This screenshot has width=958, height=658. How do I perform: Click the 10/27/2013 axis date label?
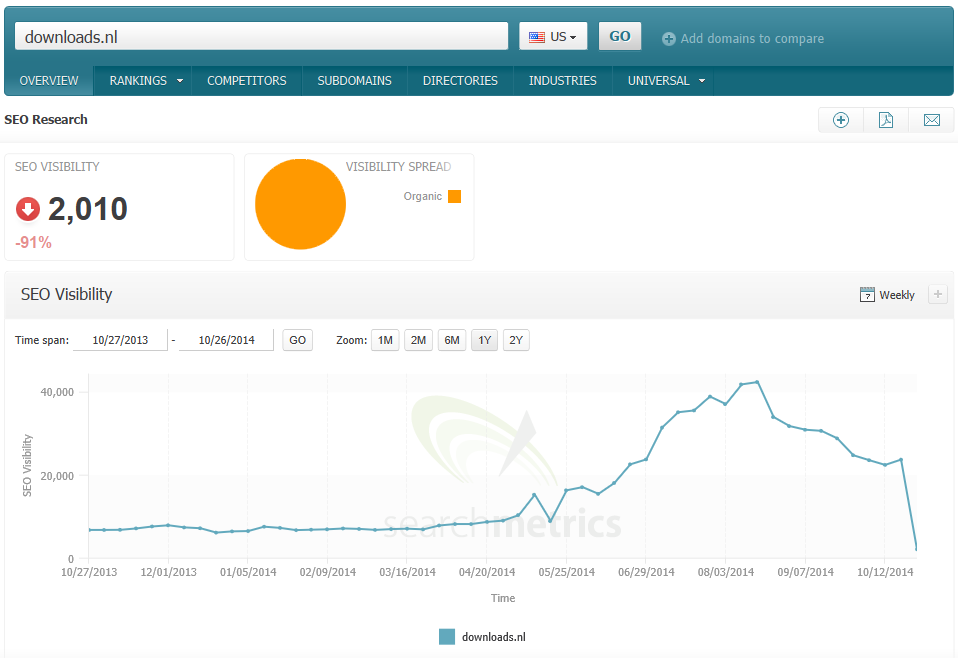pos(89,572)
